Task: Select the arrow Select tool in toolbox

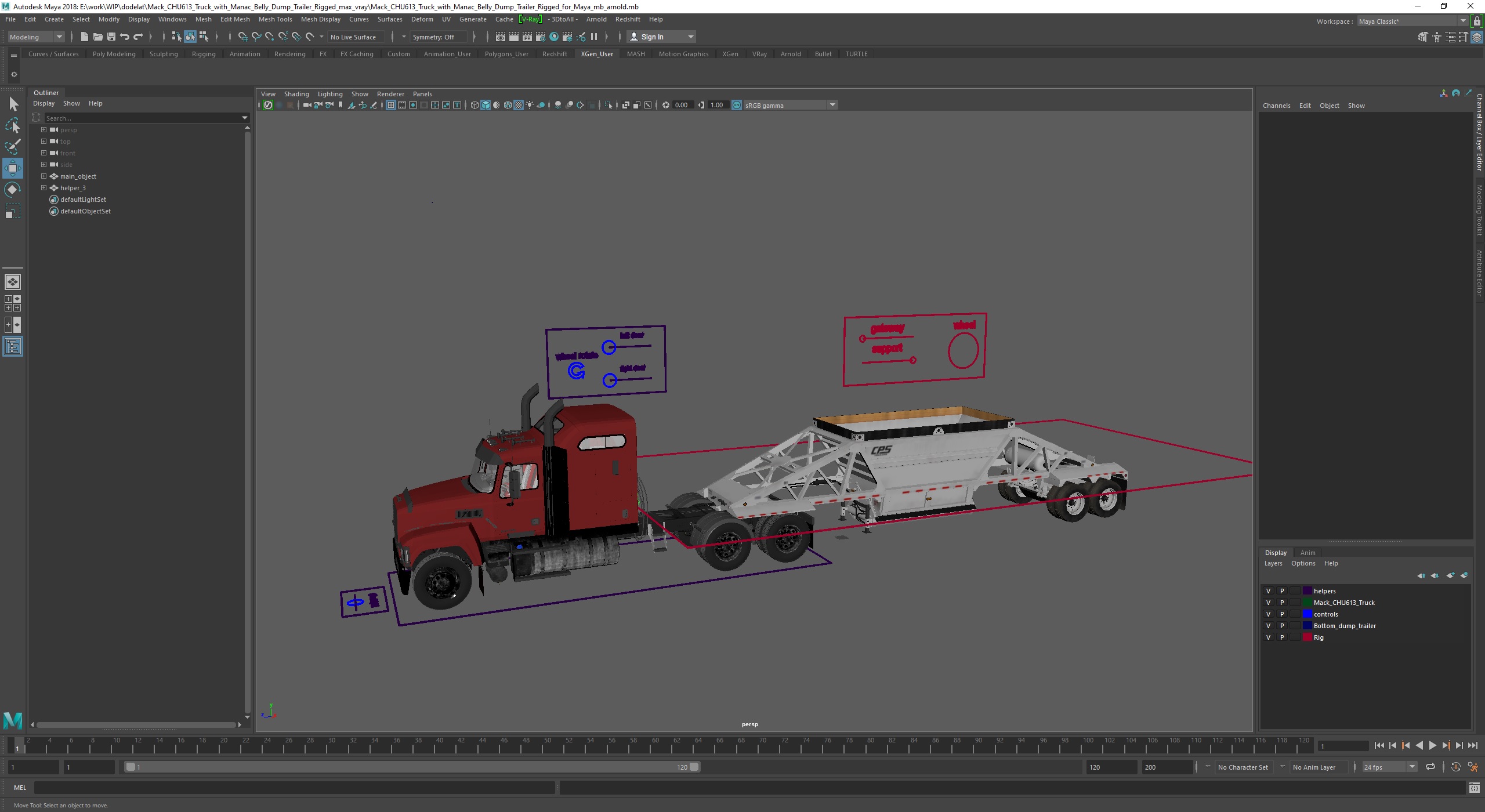Action: [13, 104]
